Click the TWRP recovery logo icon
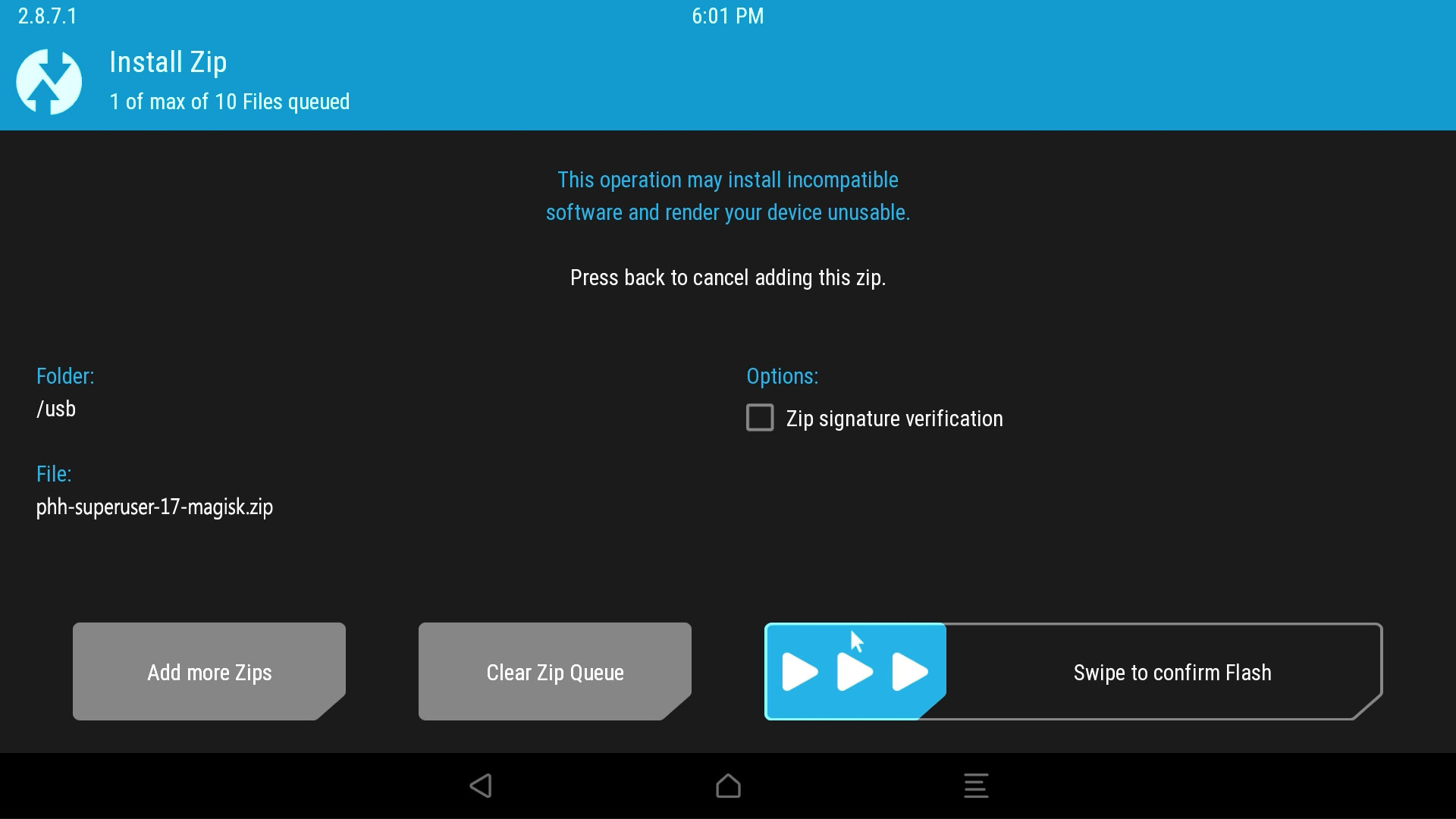This screenshot has height=819, width=1456. click(x=50, y=80)
